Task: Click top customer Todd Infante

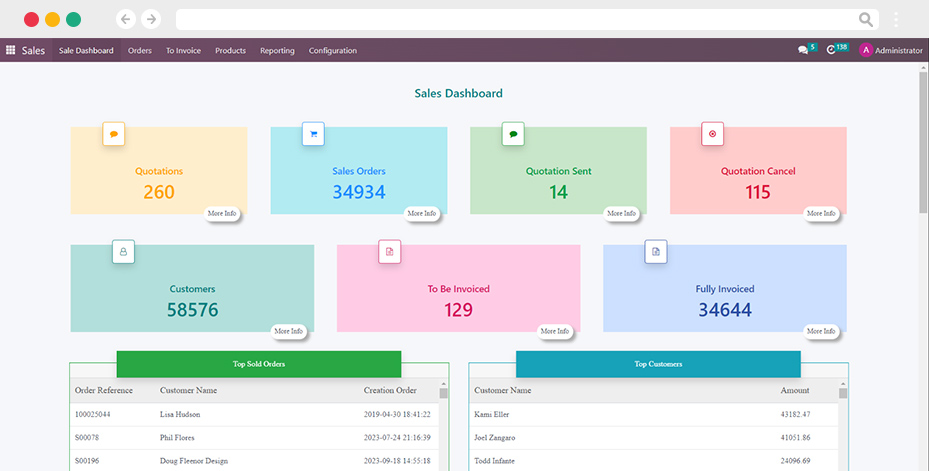Action: point(494,461)
